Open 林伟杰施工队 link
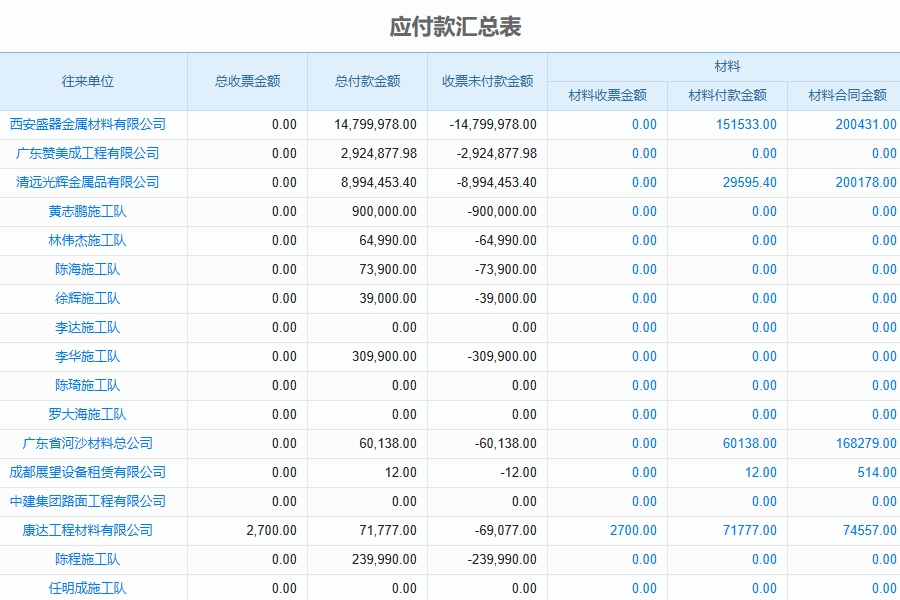900x600 pixels. coord(94,240)
